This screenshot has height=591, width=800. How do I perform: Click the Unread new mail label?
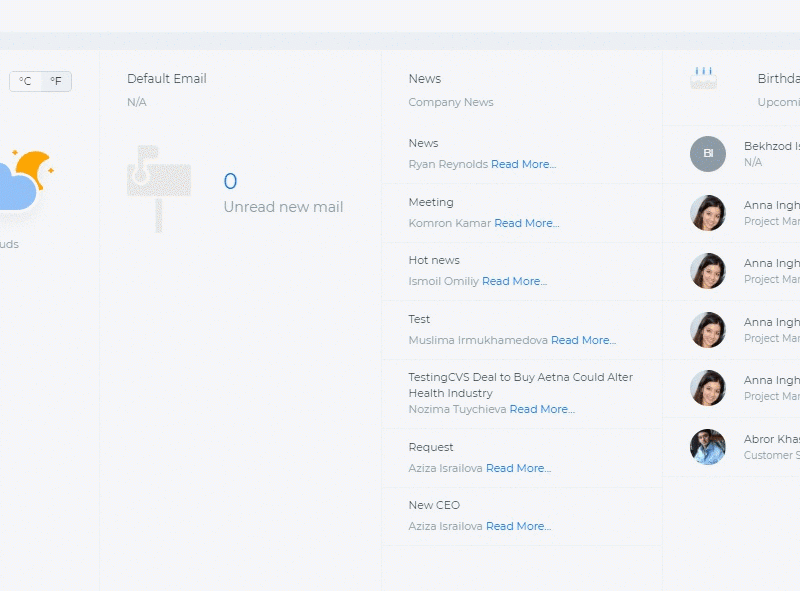(x=283, y=207)
